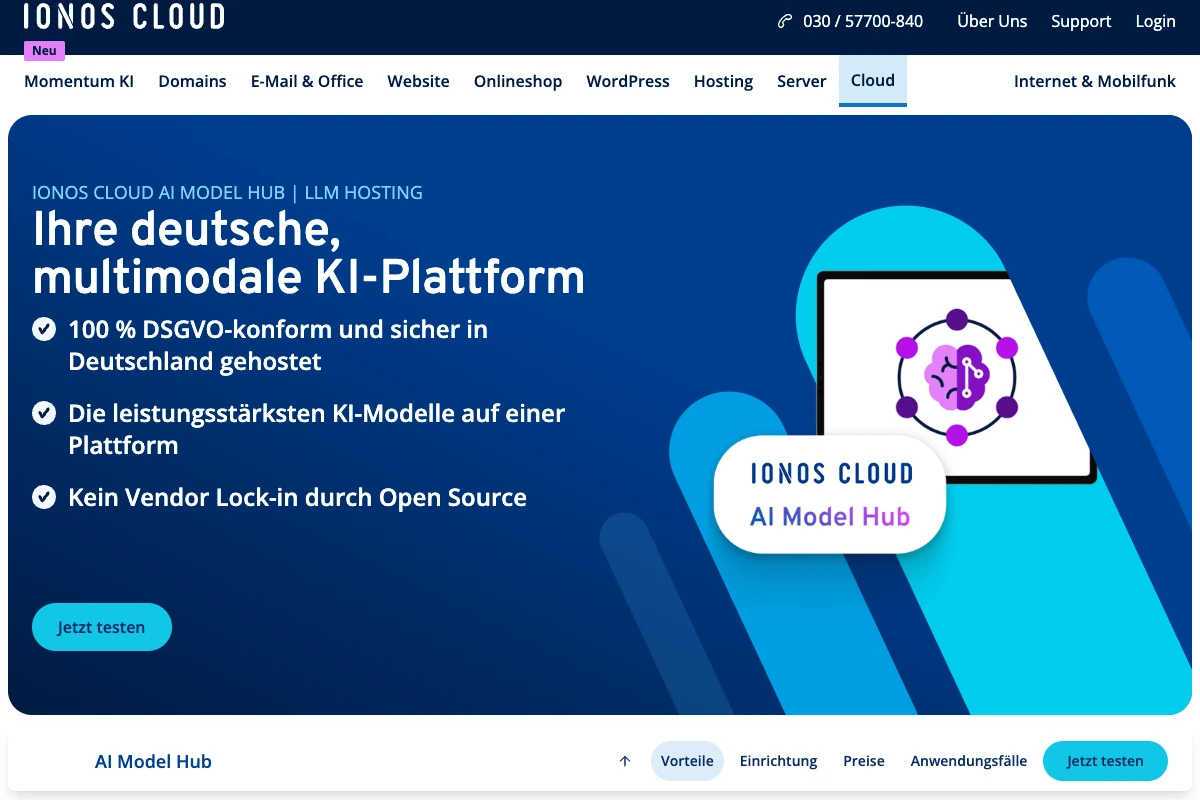This screenshot has width=1200, height=800.
Task: Open the Über Uns page
Action: pyautogui.click(x=992, y=21)
